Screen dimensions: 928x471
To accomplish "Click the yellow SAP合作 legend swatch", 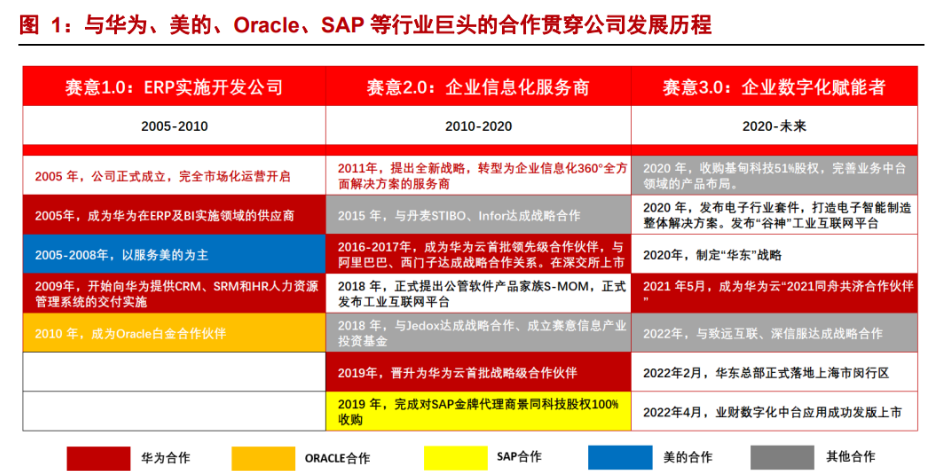I will coord(456,458).
